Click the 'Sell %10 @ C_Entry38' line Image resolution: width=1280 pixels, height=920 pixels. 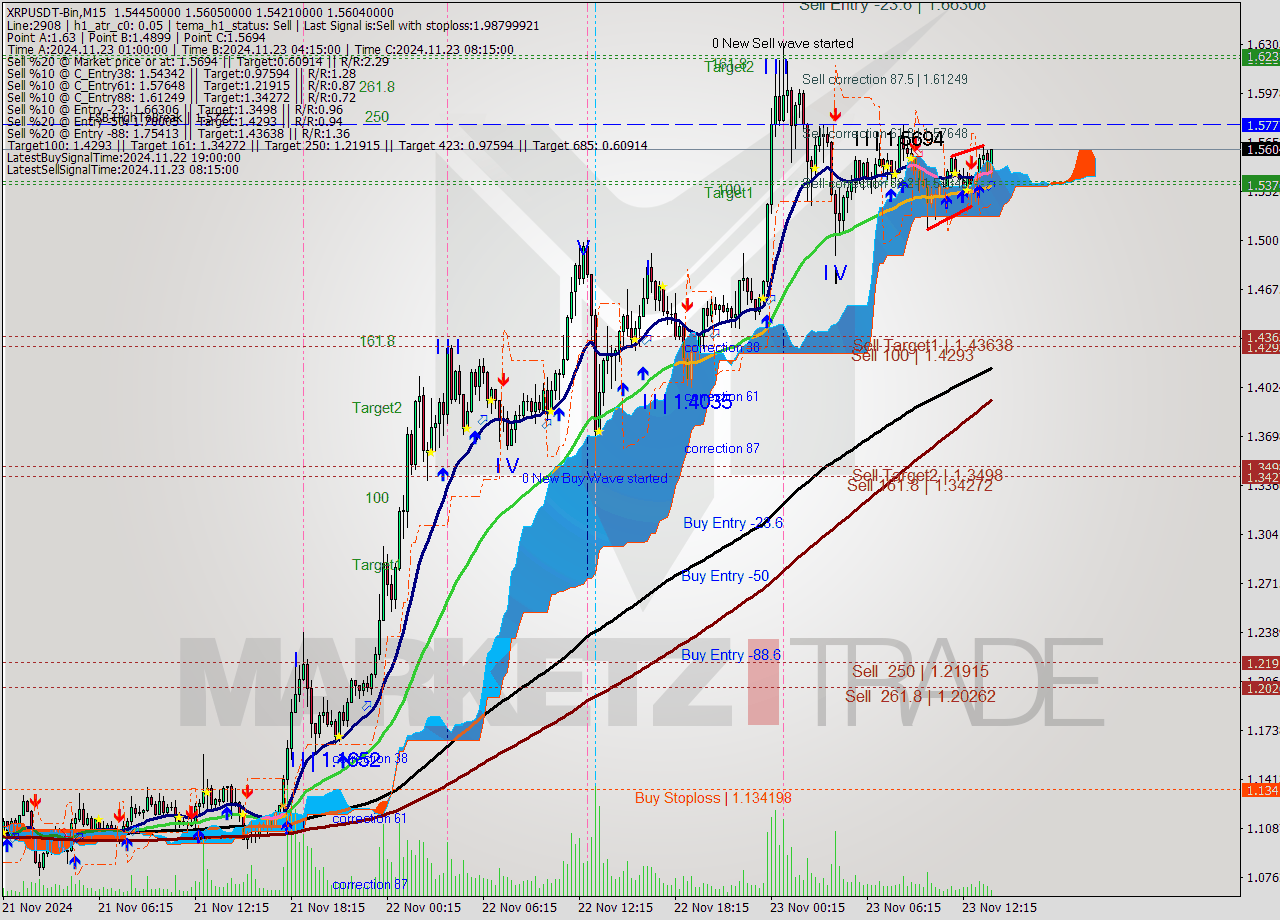point(181,73)
